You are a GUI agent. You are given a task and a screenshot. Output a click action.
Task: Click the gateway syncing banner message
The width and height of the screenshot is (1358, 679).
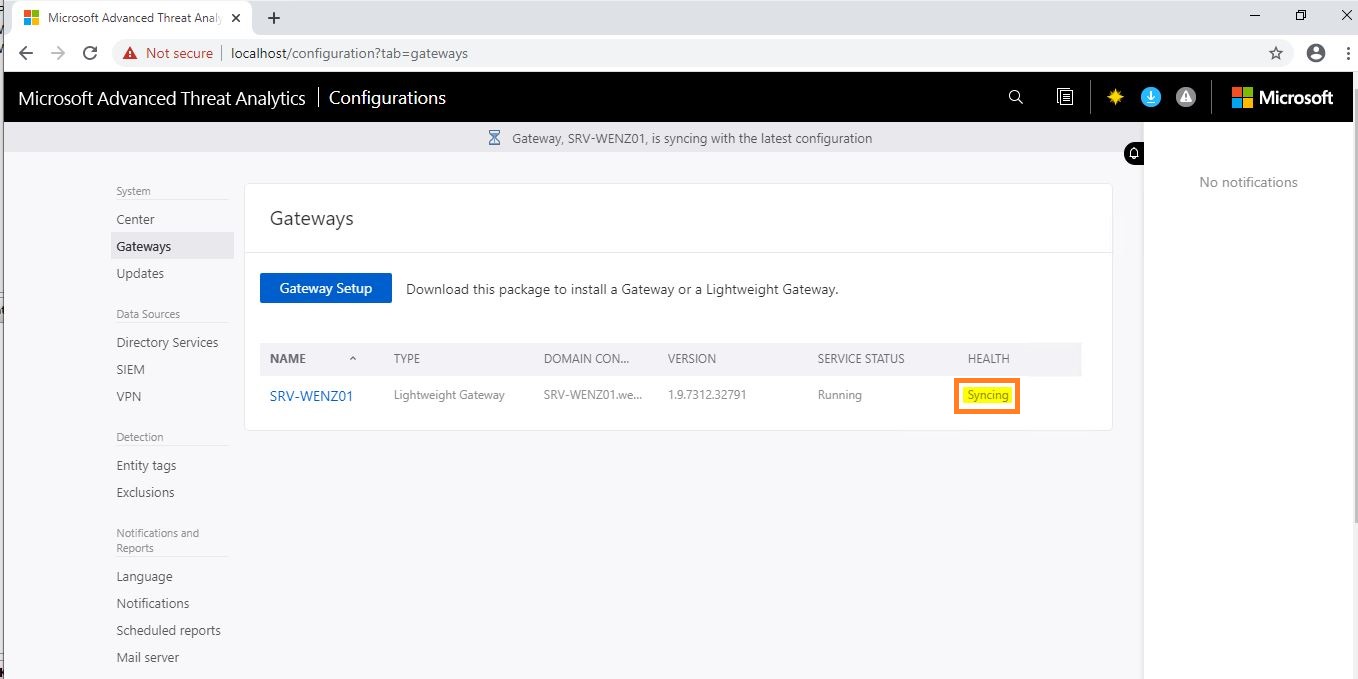692,138
